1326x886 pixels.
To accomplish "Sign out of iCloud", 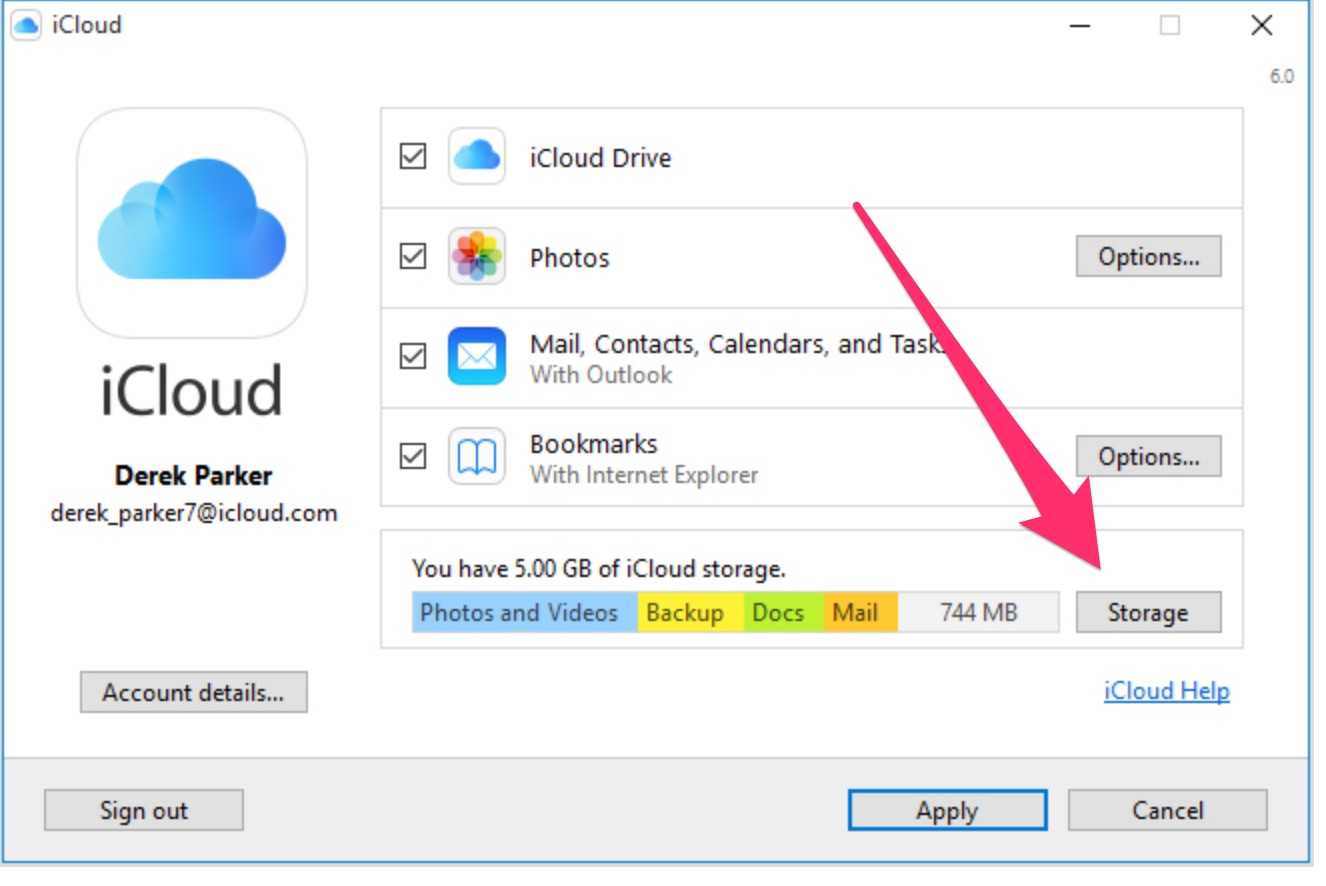I will tap(143, 810).
